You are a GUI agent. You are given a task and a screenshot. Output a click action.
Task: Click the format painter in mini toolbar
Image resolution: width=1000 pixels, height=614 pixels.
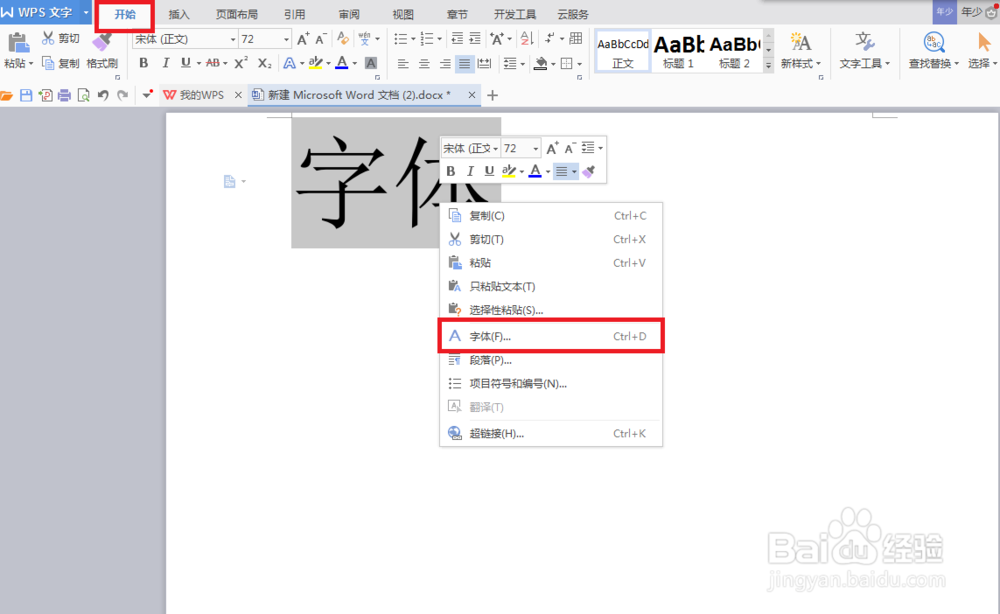click(x=589, y=171)
